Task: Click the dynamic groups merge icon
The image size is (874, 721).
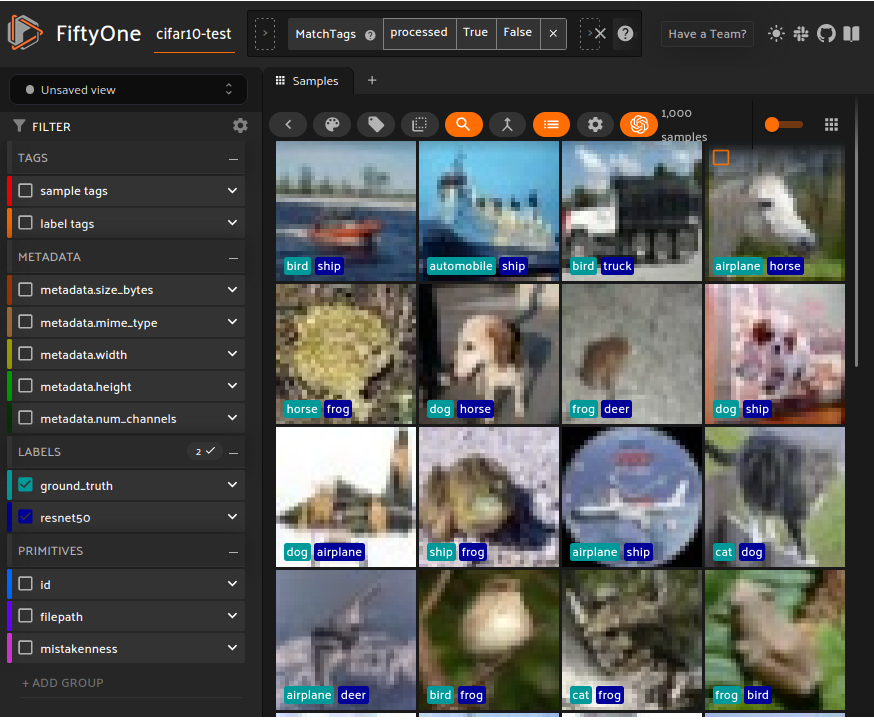Action: 507,125
